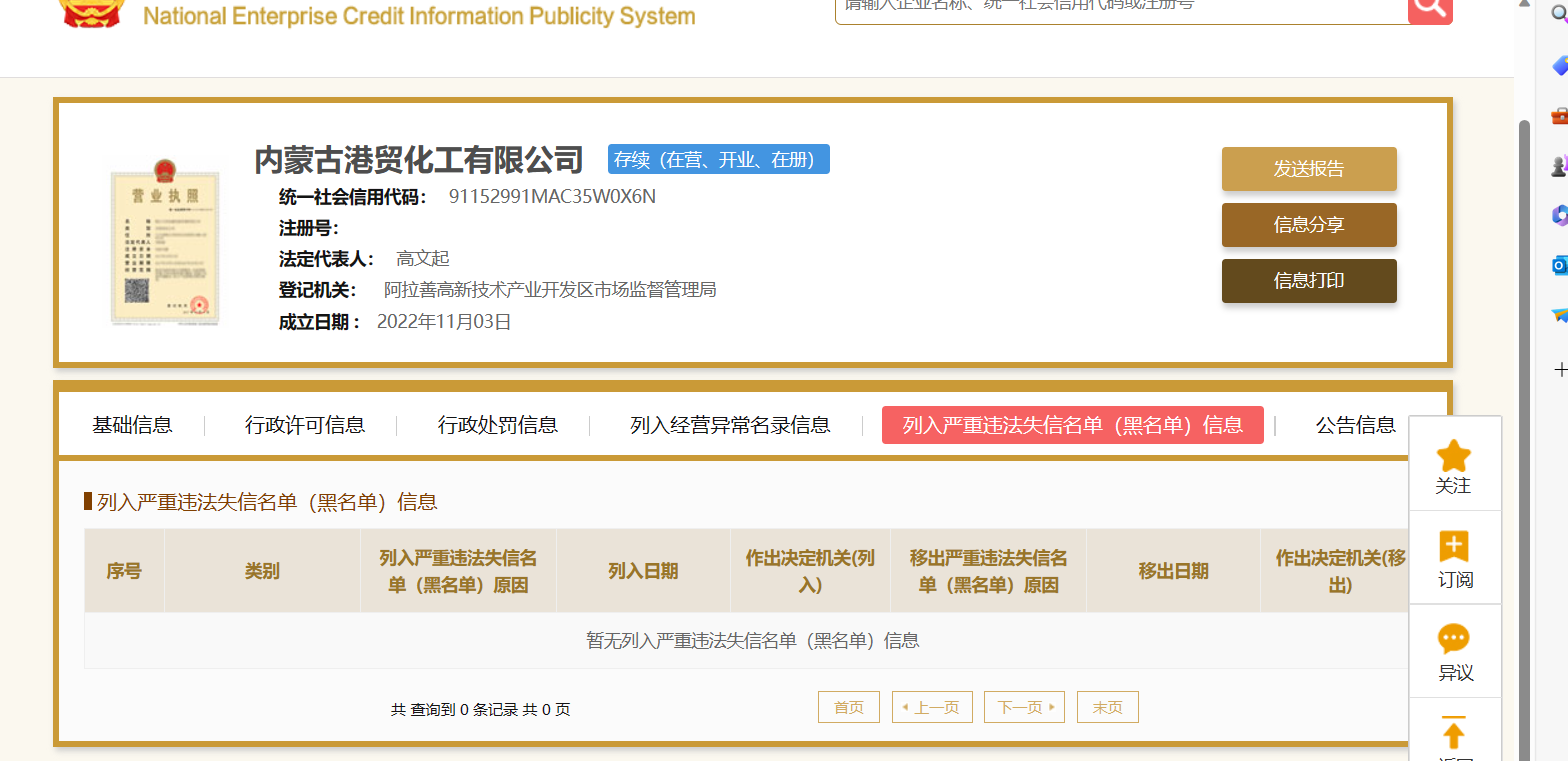
Task: Click the 下一页 next page button
Action: tap(1024, 707)
